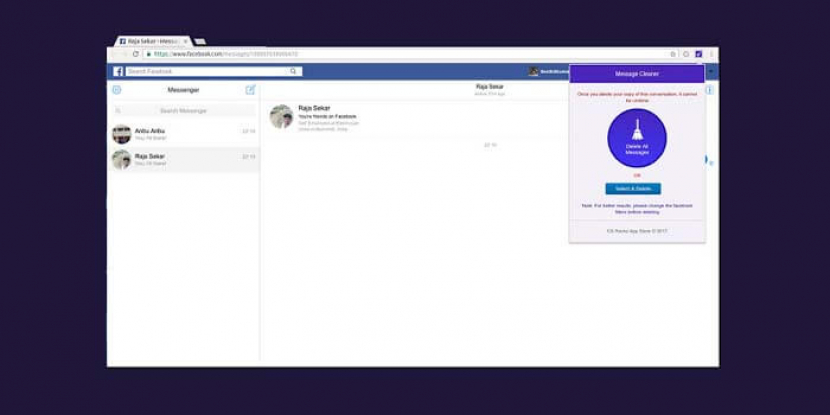Click Raja Sekar's profile picture in chat
Screen dimensions: 830x415
pyautogui.click(x=281, y=116)
